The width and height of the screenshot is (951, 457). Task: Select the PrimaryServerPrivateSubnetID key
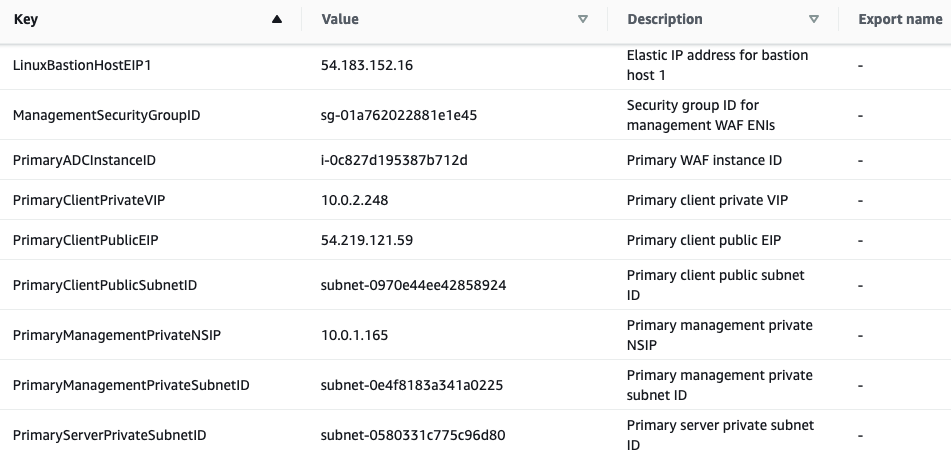(x=110, y=435)
